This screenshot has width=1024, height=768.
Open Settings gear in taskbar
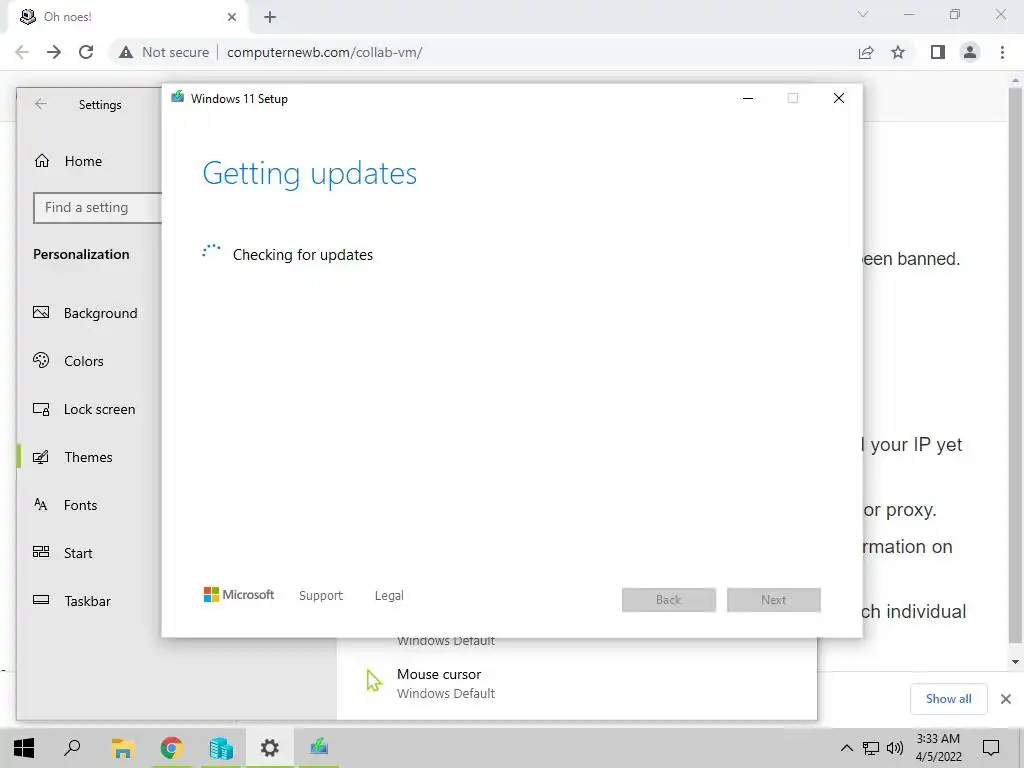pos(270,748)
